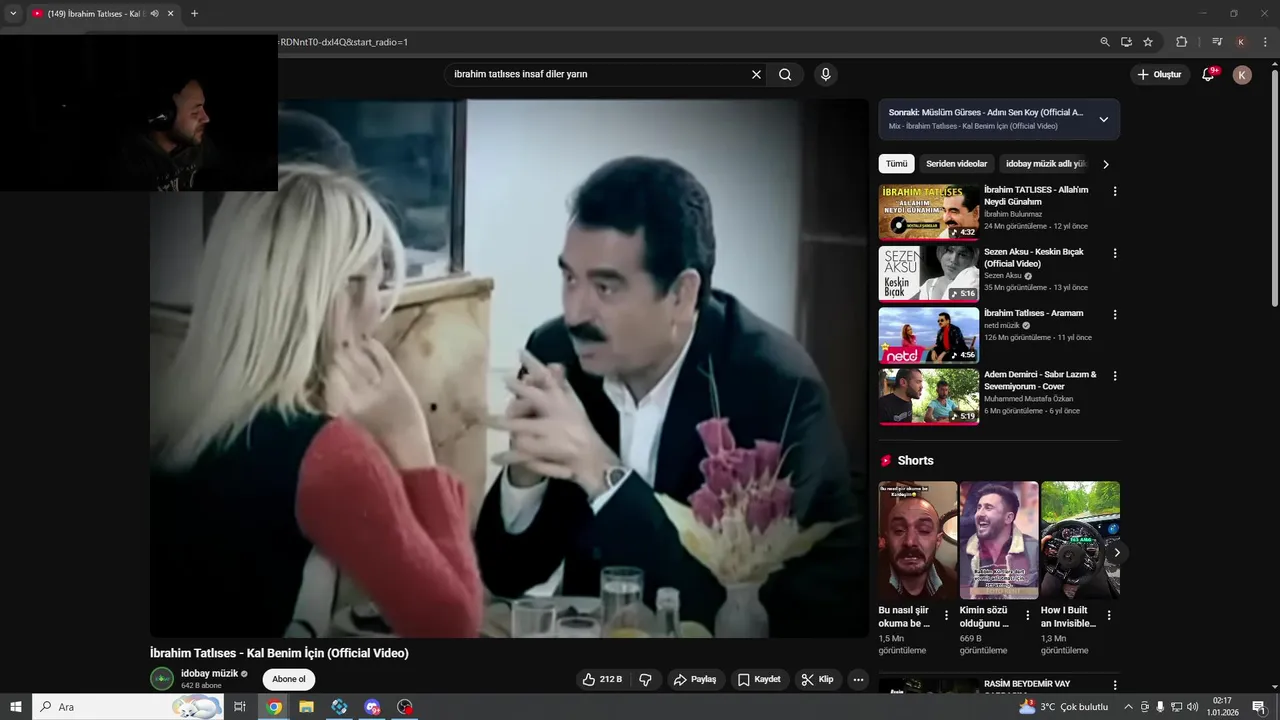The height and width of the screenshot is (720, 1280).
Task: Click the YouTube search magnifier button
Action: pyautogui.click(x=785, y=74)
